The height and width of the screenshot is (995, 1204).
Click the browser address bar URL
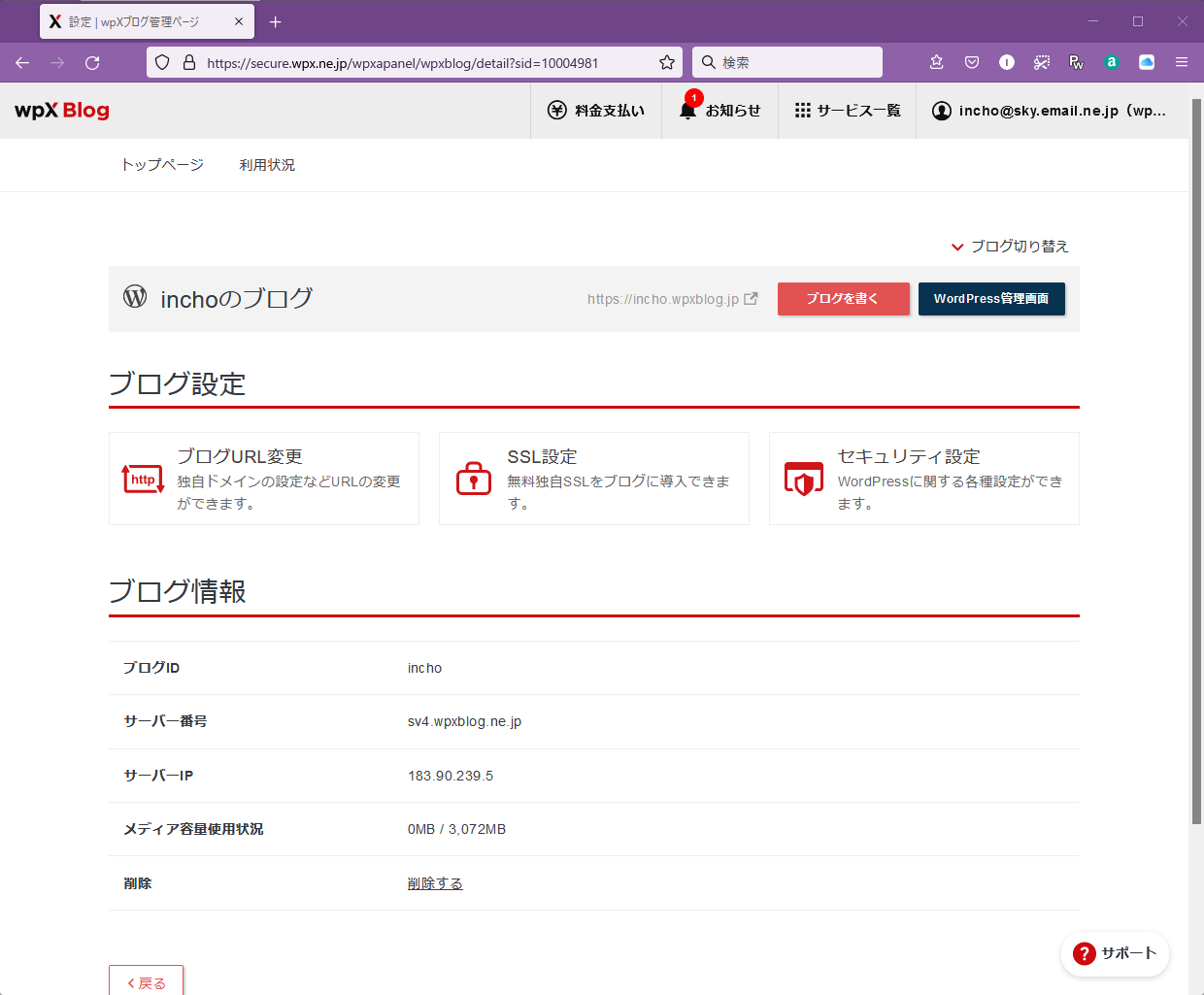coord(403,63)
